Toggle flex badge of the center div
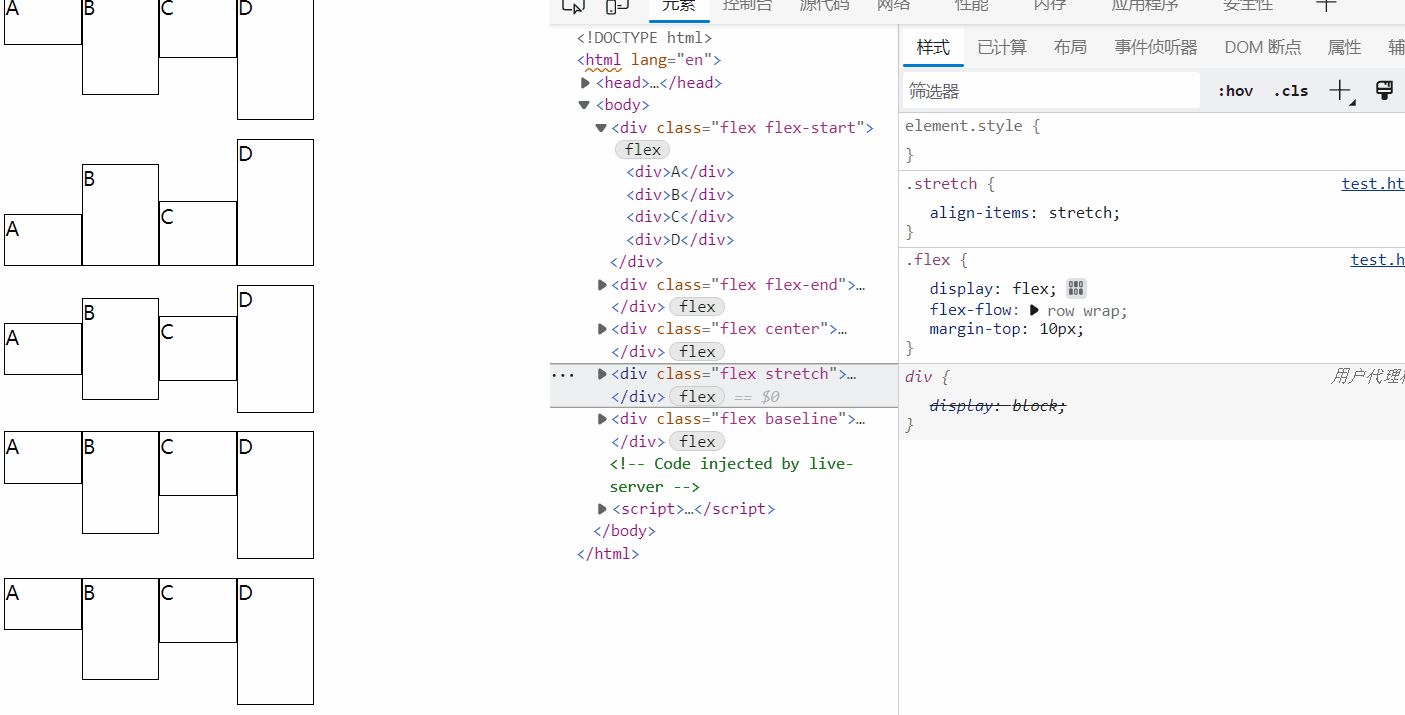This screenshot has width=1405, height=715. tap(697, 352)
